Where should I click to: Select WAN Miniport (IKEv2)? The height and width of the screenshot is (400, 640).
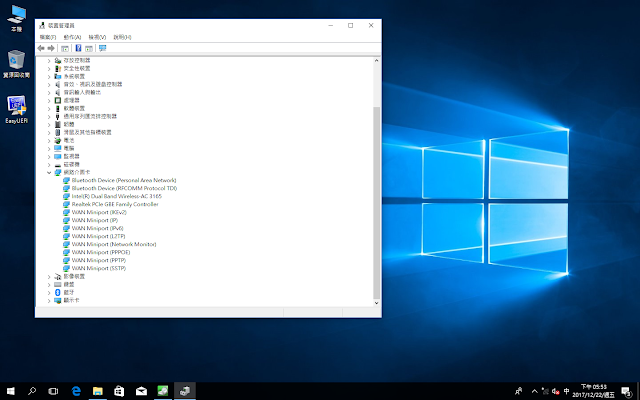pos(99,212)
